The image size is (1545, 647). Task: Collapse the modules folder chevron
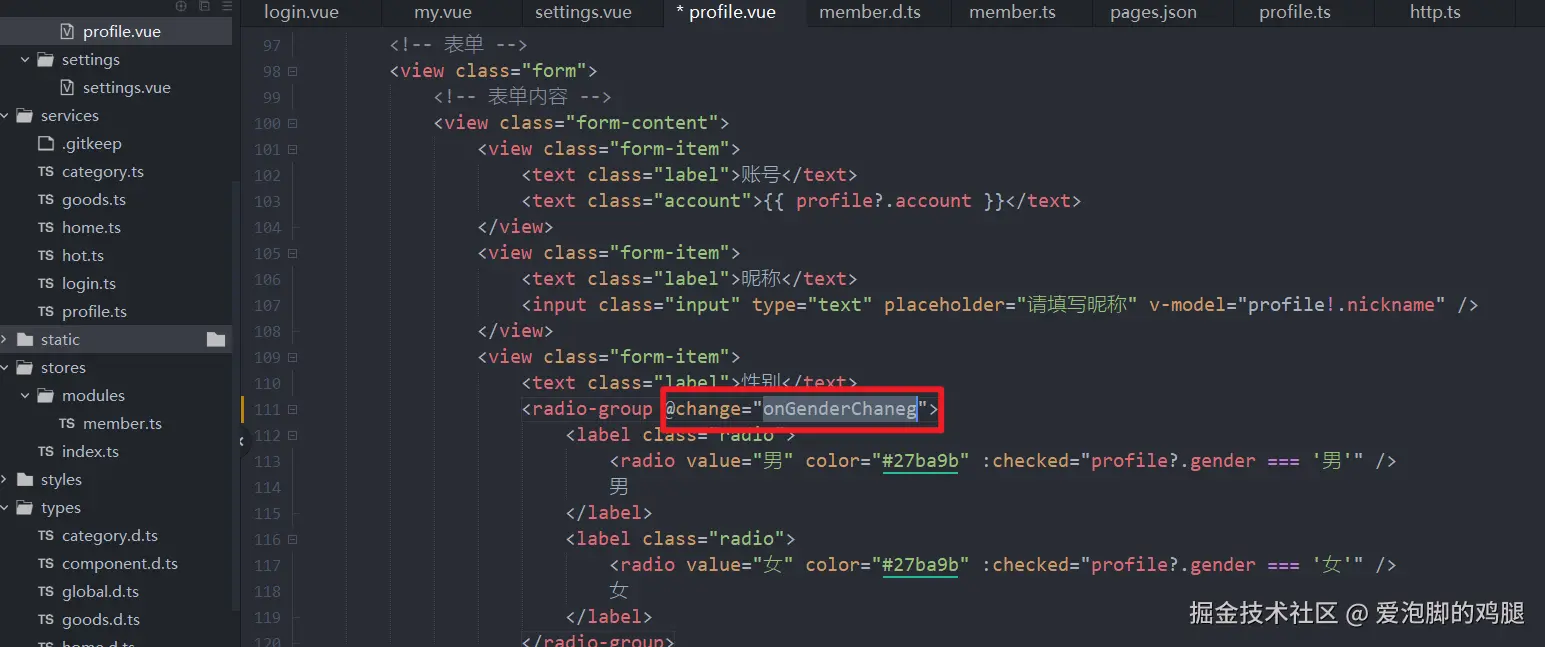click(x=25, y=396)
